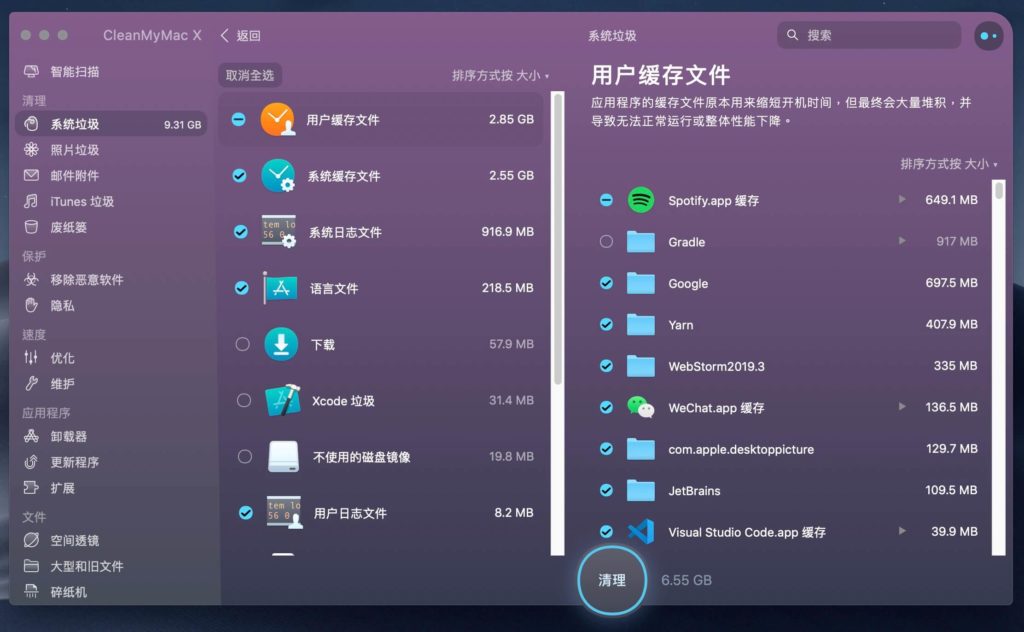Click the Maintenance wrench icon

[31, 383]
